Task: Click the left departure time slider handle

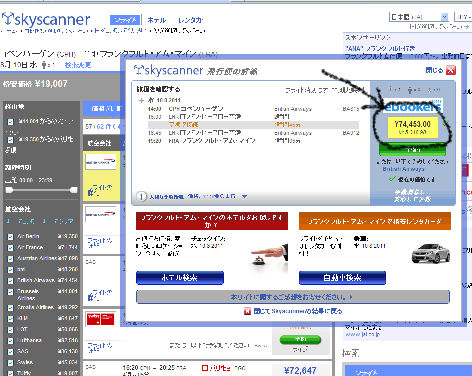Action: point(9,190)
